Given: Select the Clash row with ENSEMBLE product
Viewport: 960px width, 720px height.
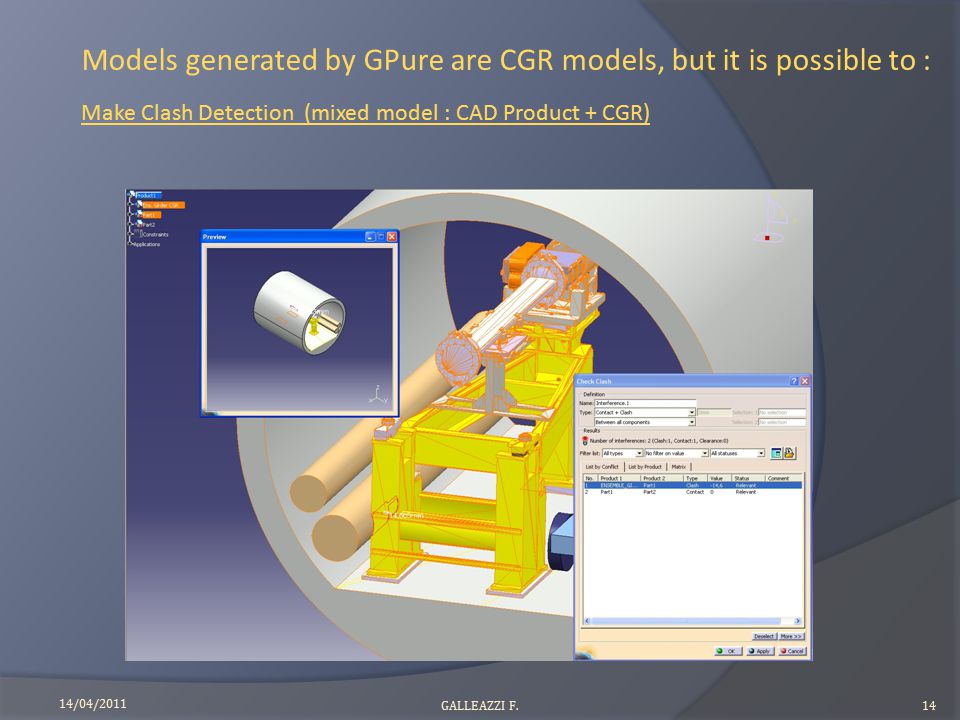Looking at the screenshot, I should pyautogui.click(x=692, y=486).
